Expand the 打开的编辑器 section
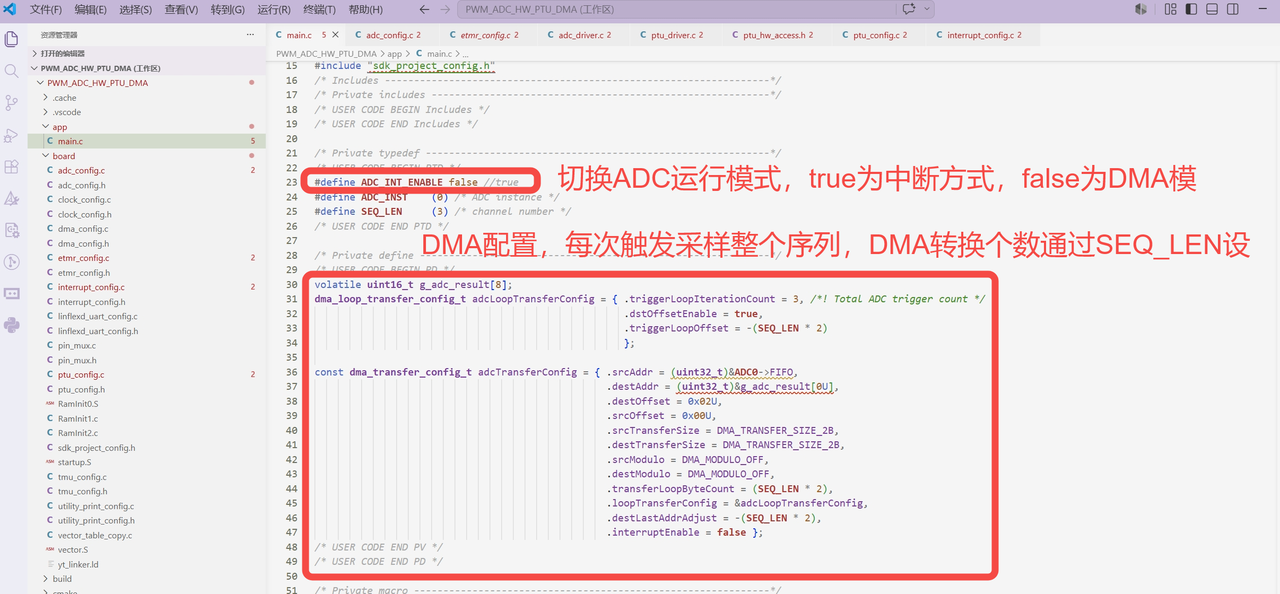This screenshot has width=1280, height=594. (147, 53)
